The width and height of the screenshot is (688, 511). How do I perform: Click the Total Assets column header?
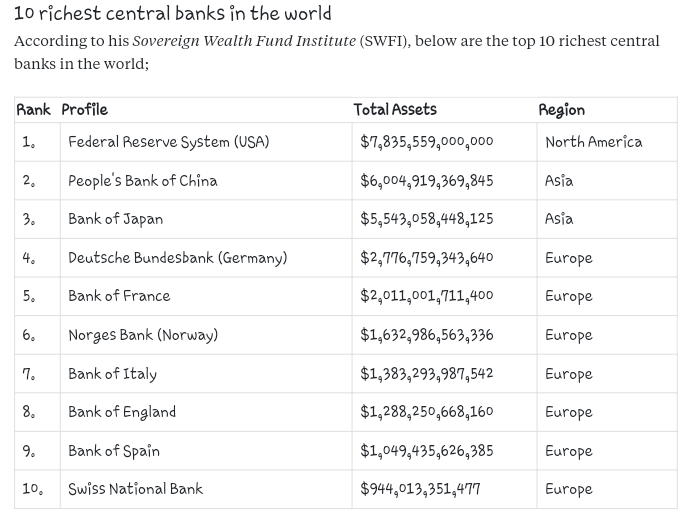coord(395,110)
